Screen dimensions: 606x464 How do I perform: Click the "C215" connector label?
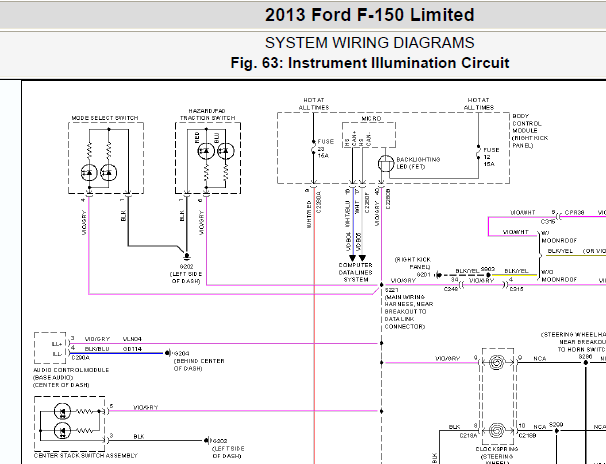point(516,289)
